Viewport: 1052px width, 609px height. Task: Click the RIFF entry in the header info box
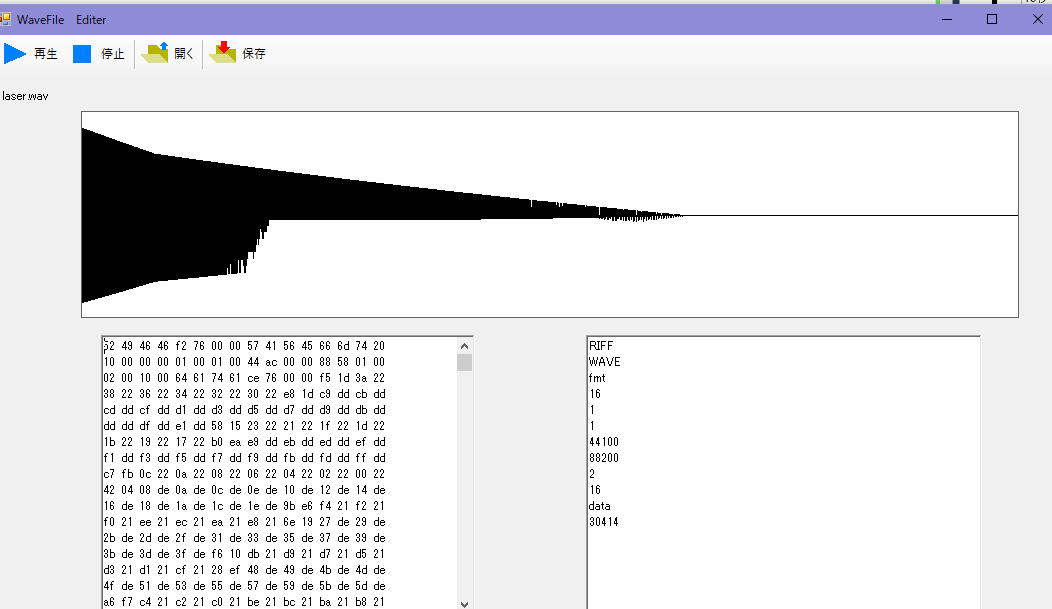tap(601, 346)
